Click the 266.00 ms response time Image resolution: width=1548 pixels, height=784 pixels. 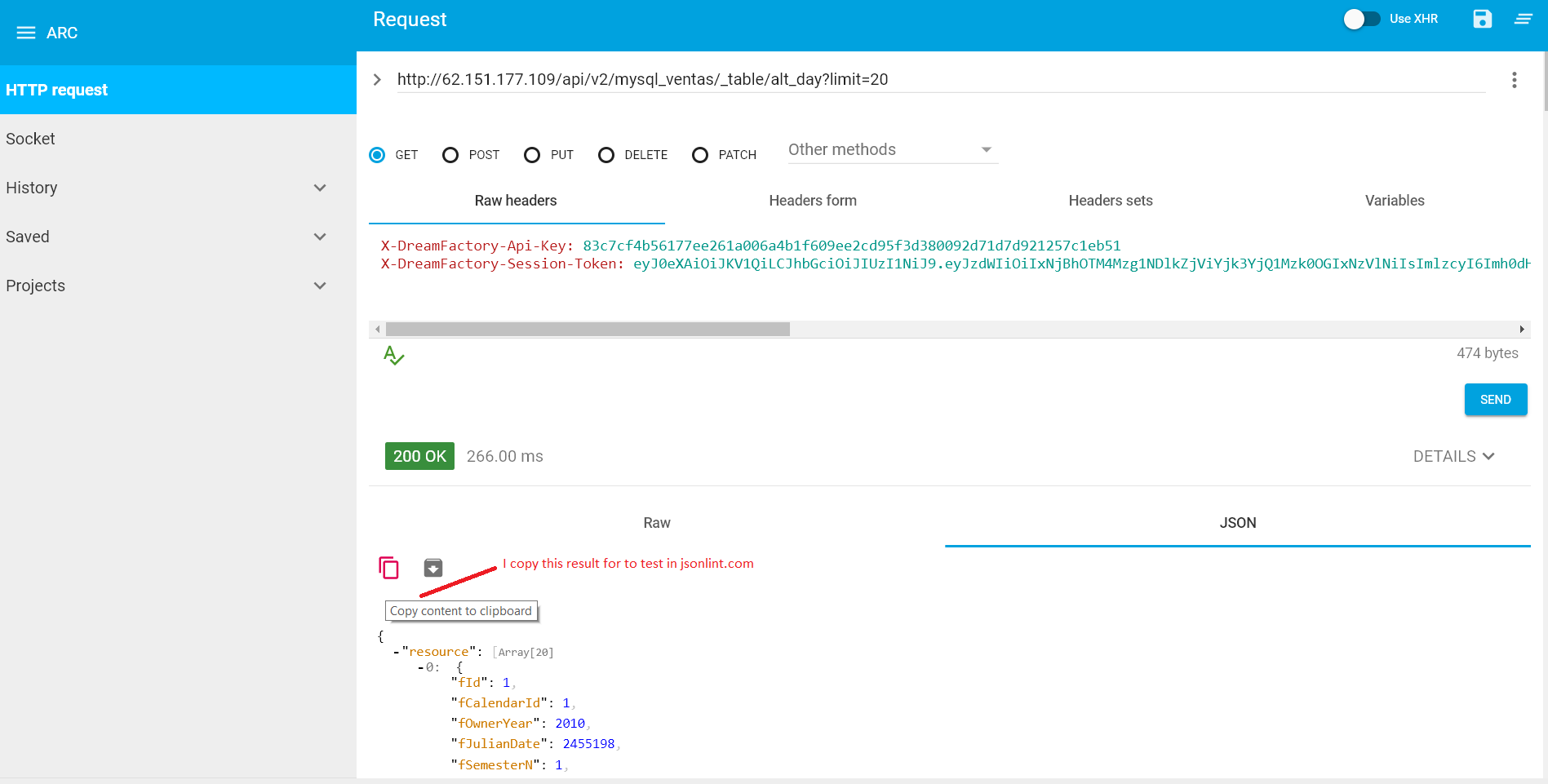point(504,456)
